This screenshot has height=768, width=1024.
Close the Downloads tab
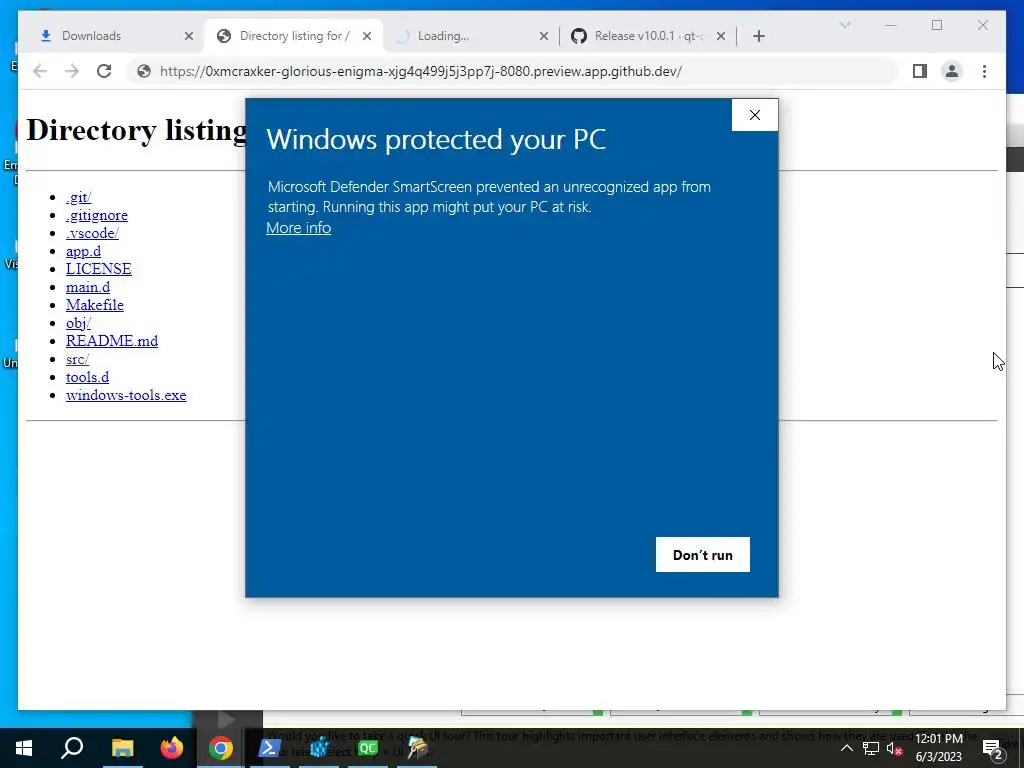coord(189,36)
